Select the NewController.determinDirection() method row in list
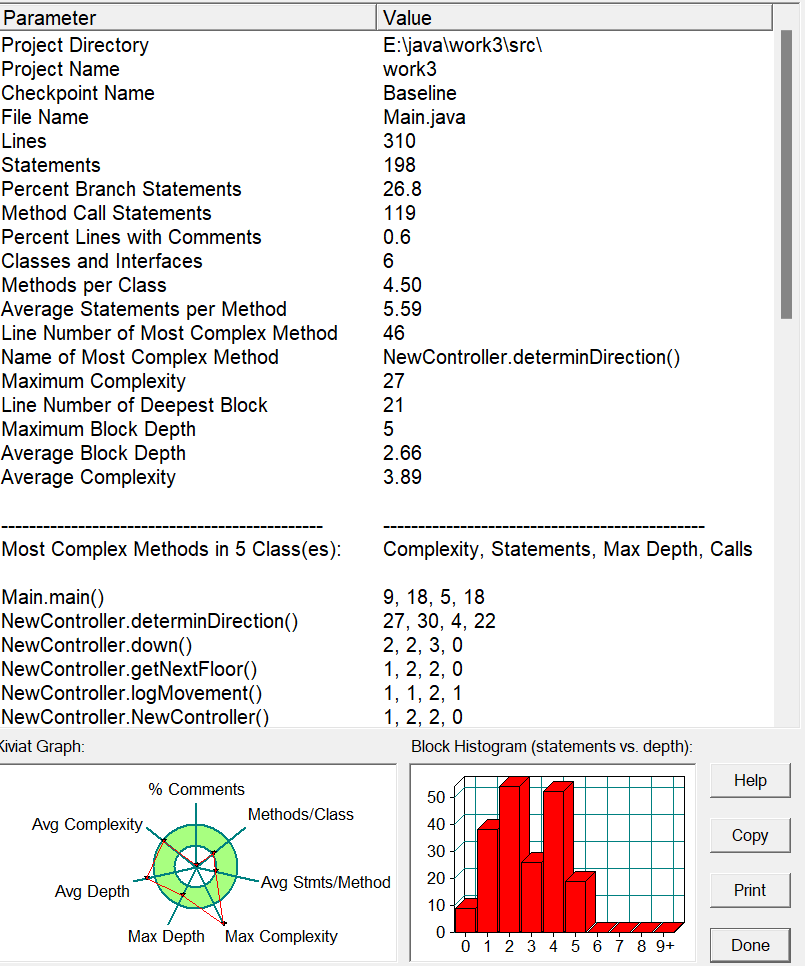 387,622
